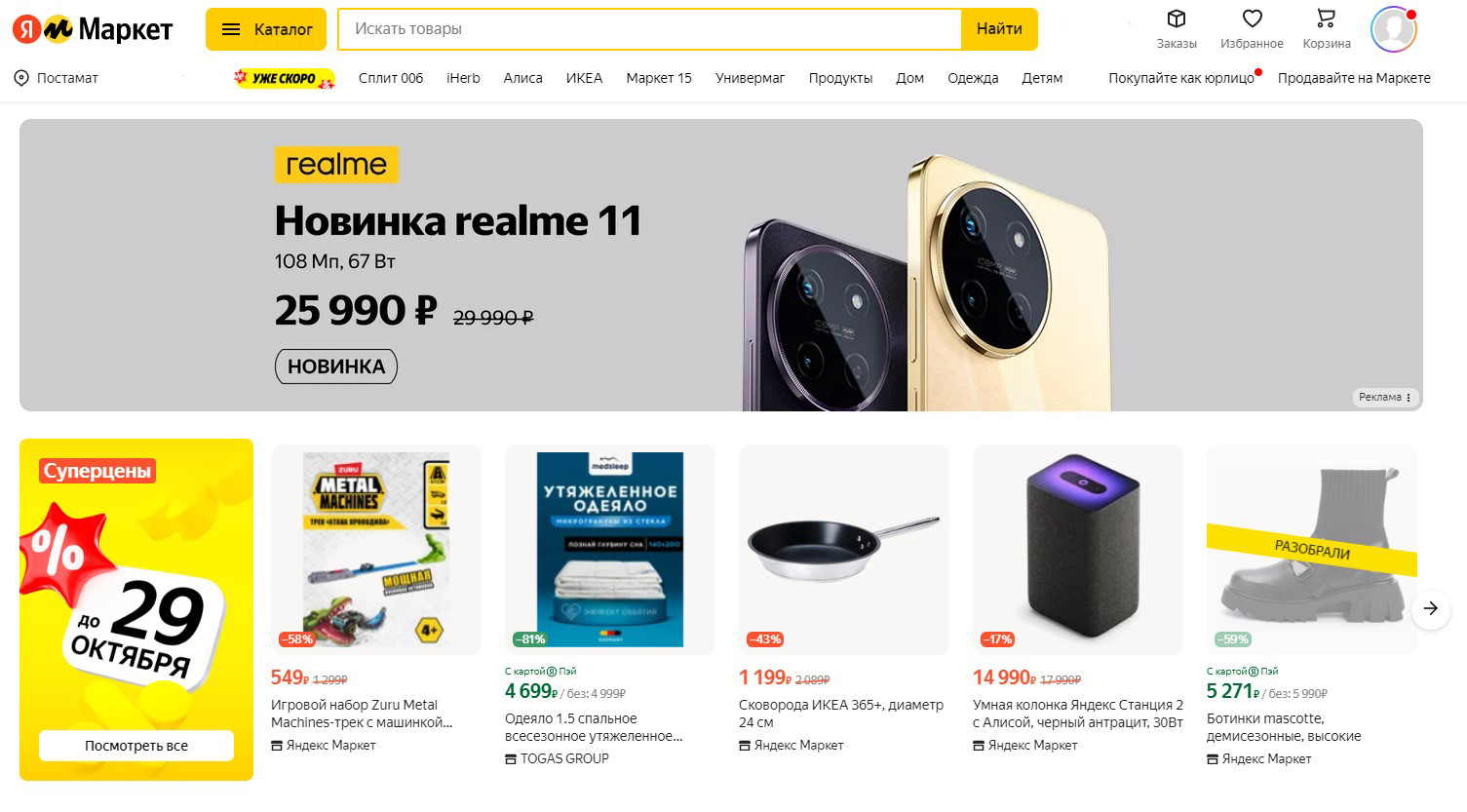
Task: Open the Детям category link
Action: (x=1042, y=78)
